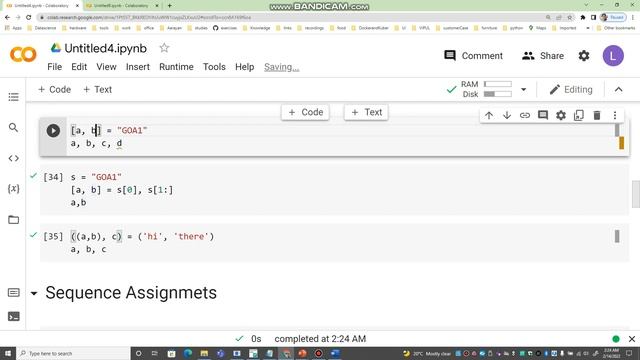Open the Insert menu
The image size is (640, 360).
click(138, 67)
